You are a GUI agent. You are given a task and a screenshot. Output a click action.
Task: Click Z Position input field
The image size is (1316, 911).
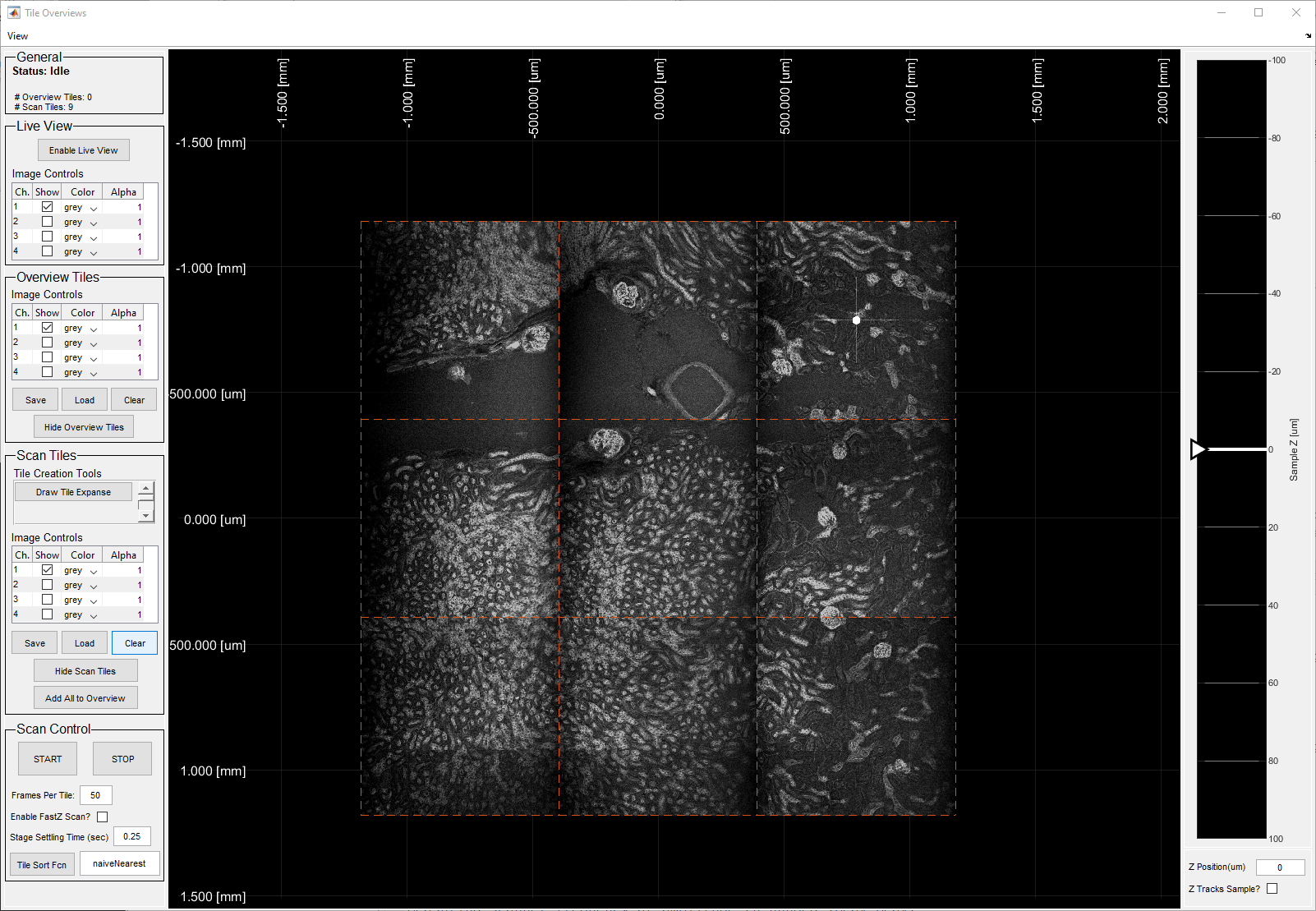coord(1280,867)
